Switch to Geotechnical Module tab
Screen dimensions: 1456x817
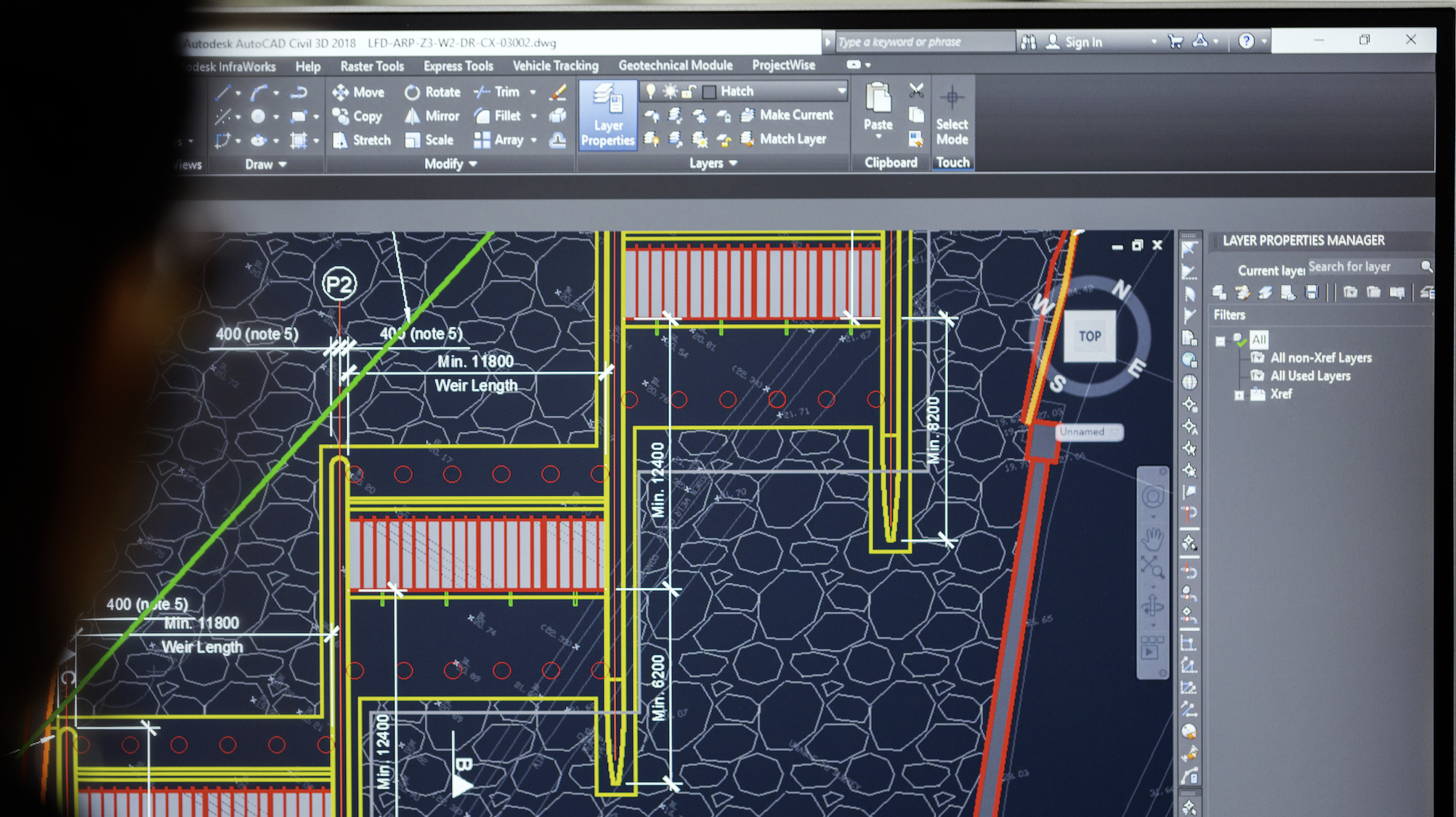(676, 65)
